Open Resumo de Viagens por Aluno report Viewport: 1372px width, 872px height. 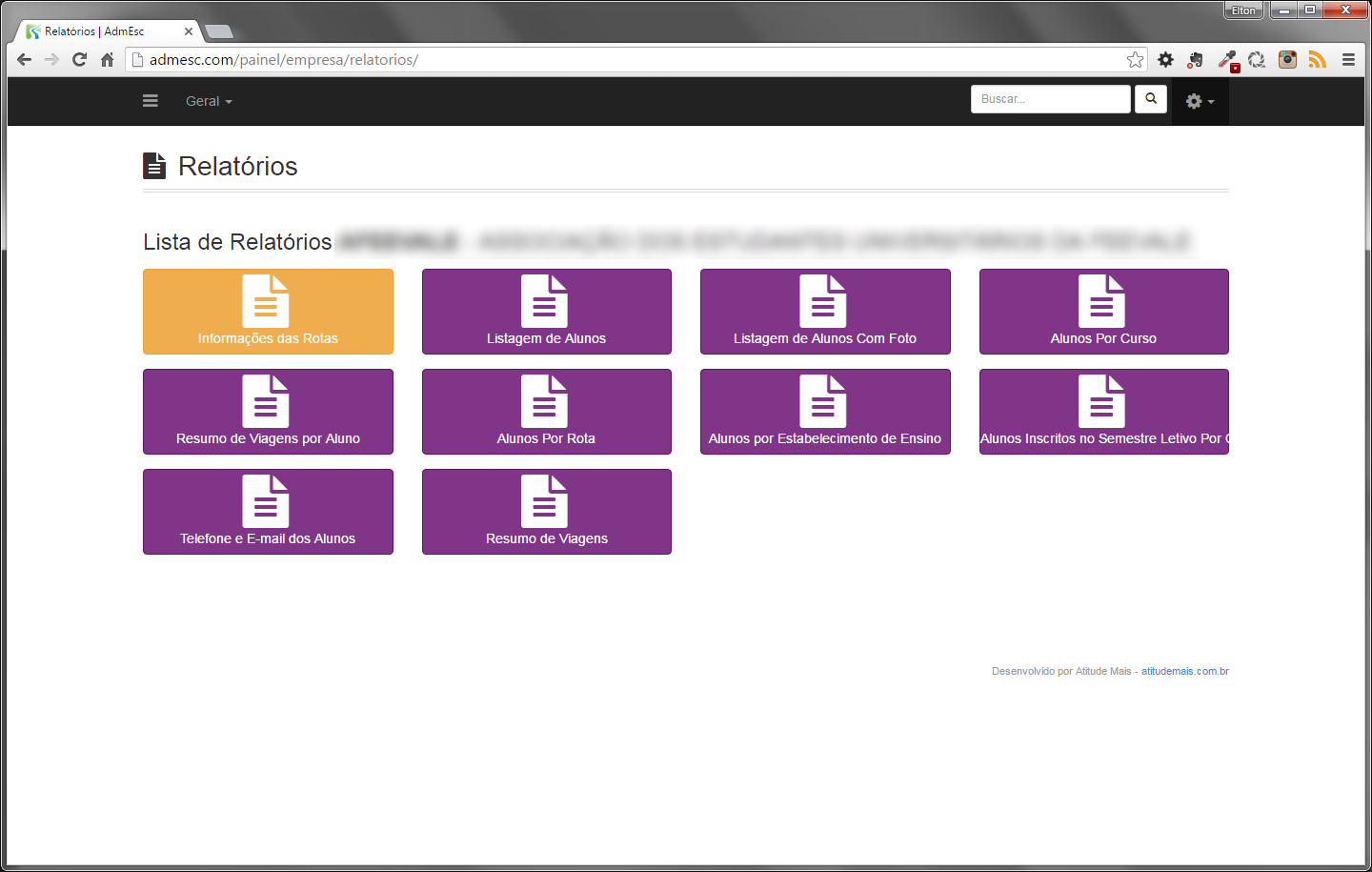pos(268,412)
